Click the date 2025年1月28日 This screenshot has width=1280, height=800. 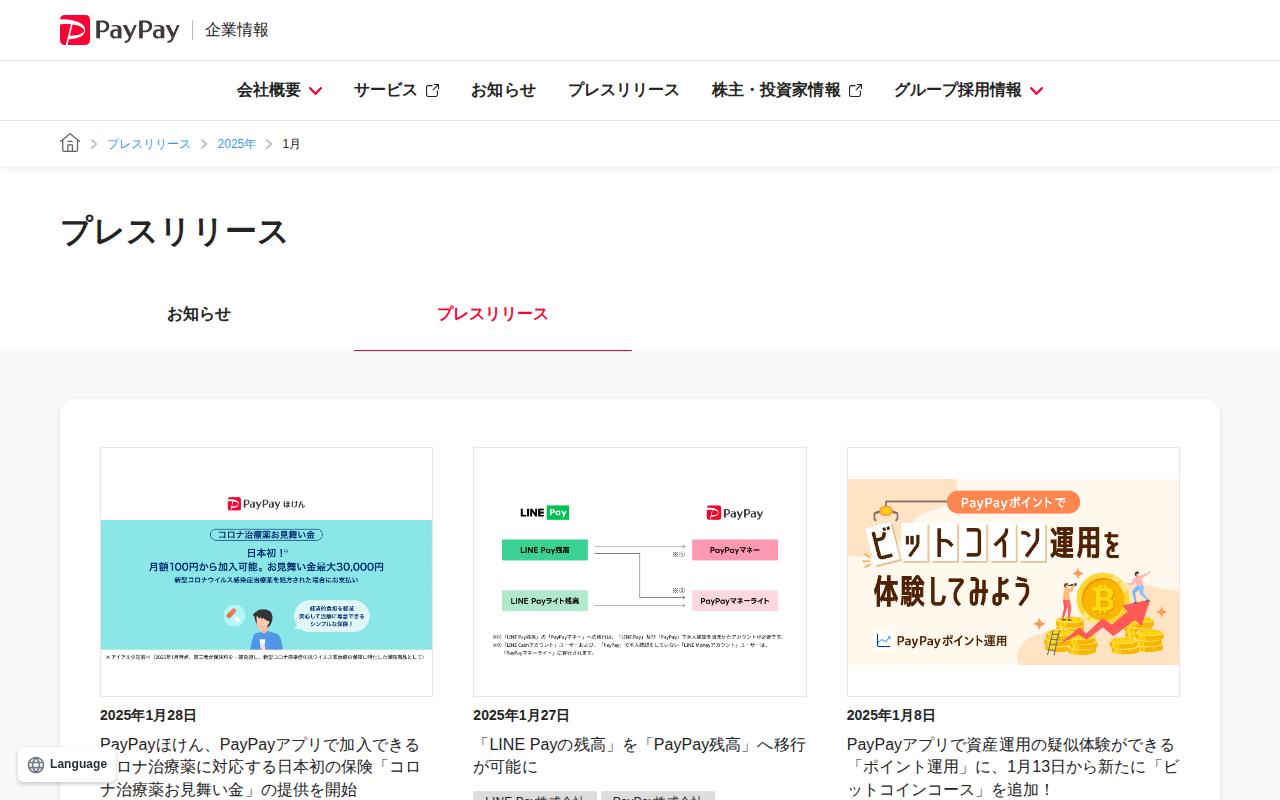[148, 716]
